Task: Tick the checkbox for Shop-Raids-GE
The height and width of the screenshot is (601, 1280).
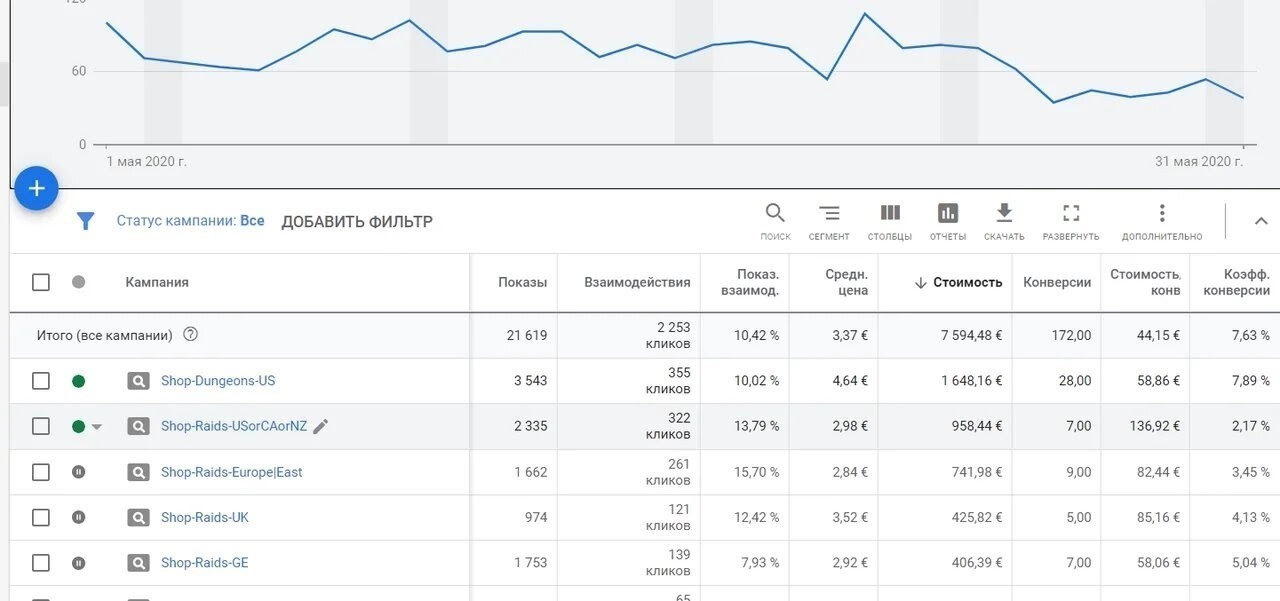Action: (41, 563)
